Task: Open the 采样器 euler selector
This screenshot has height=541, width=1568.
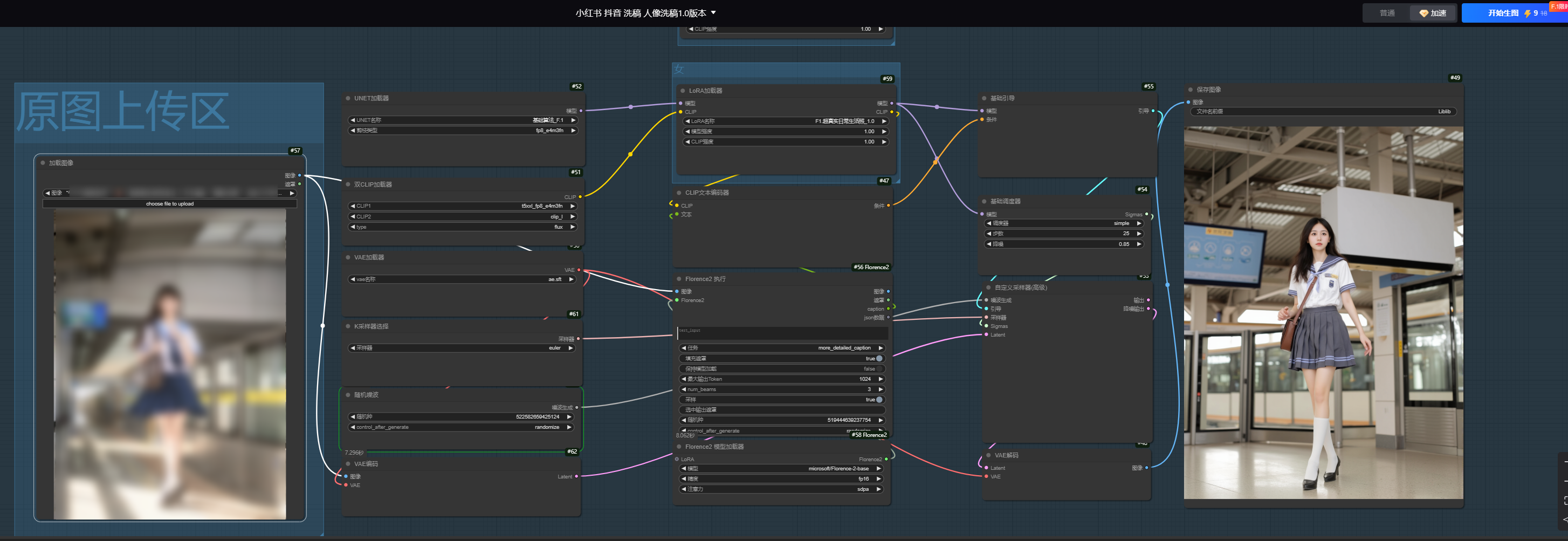Action: [462, 348]
